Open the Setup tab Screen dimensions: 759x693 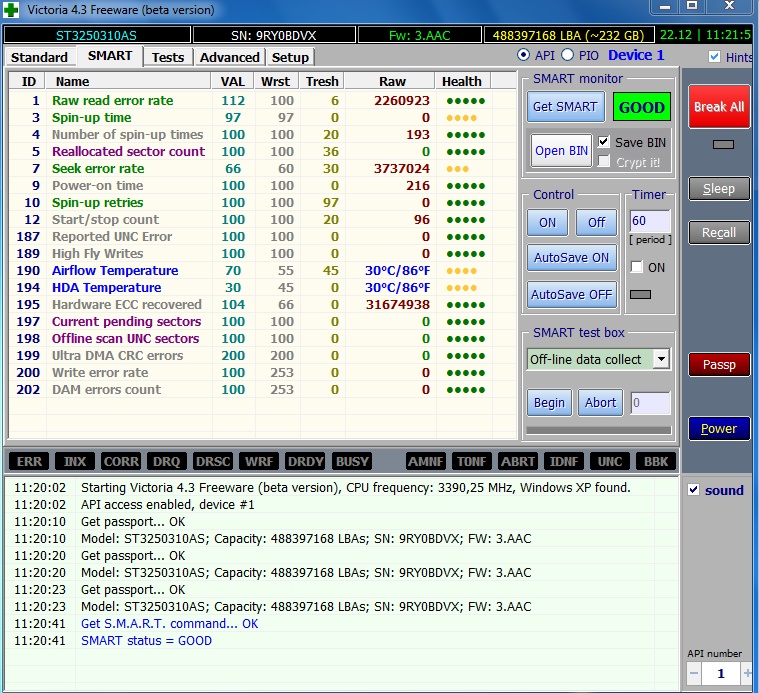(290, 57)
